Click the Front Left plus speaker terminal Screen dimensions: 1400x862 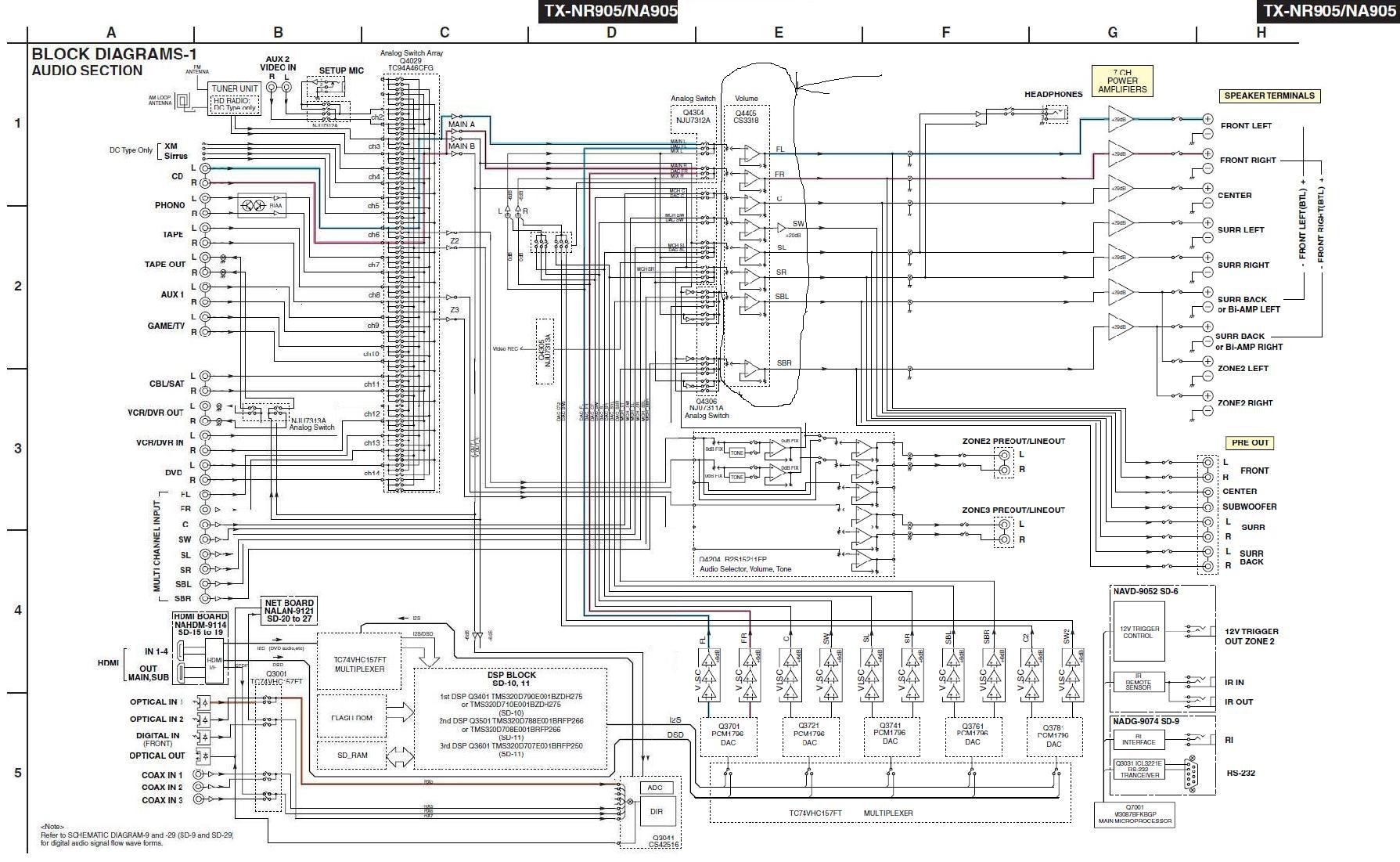(x=1207, y=119)
